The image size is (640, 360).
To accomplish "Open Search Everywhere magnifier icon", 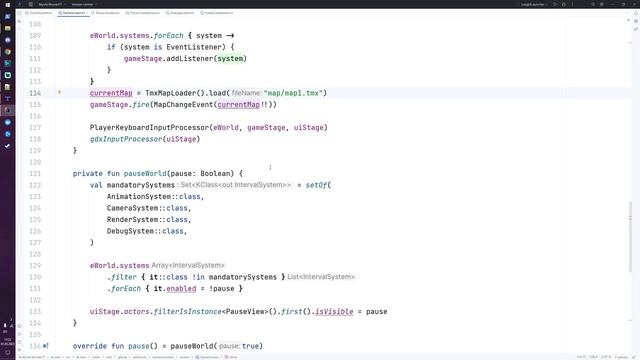I will coord(593,4).
